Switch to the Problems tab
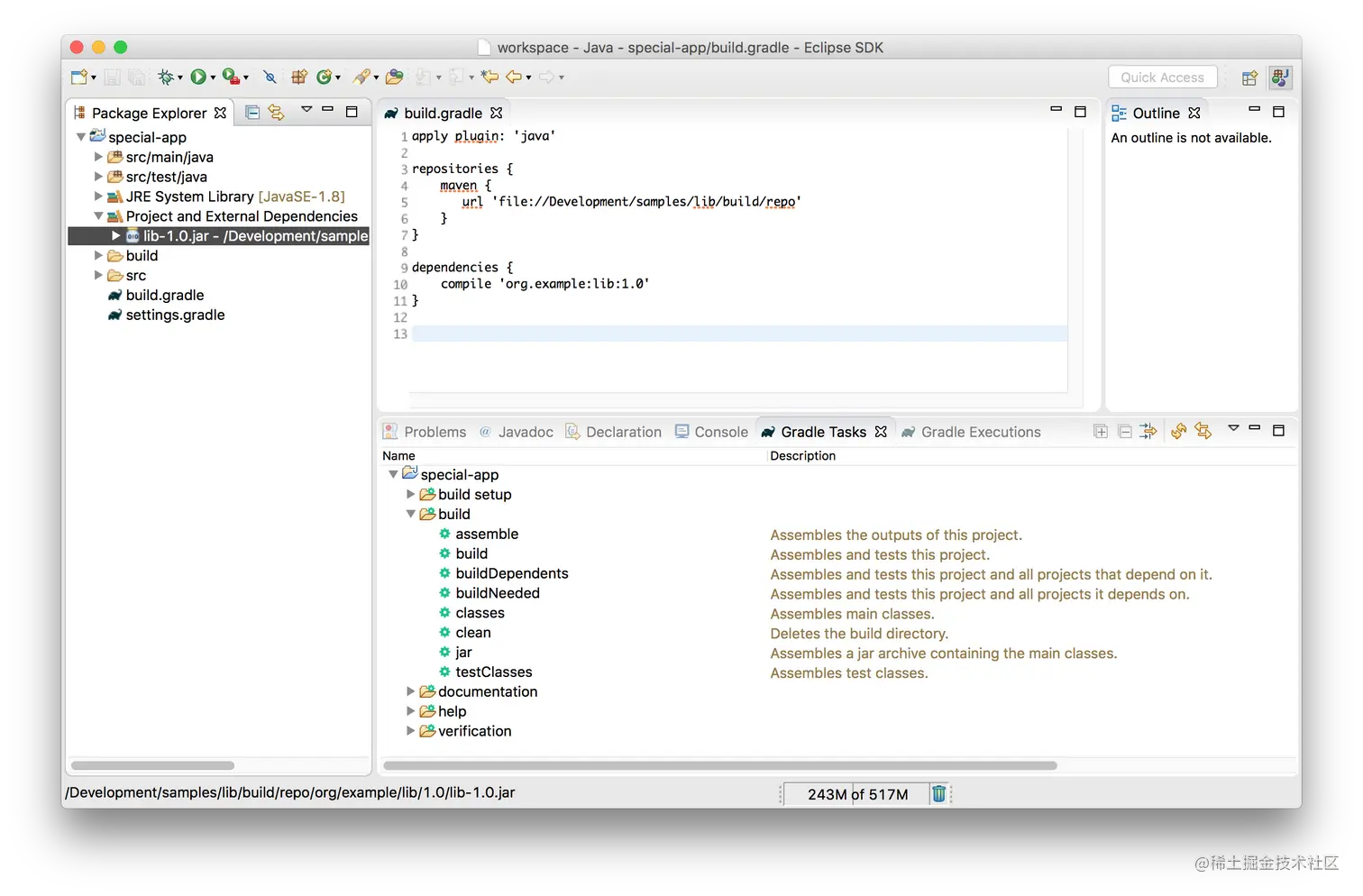Viewport: 1363px width, 896px height. (x=425, y=432)
